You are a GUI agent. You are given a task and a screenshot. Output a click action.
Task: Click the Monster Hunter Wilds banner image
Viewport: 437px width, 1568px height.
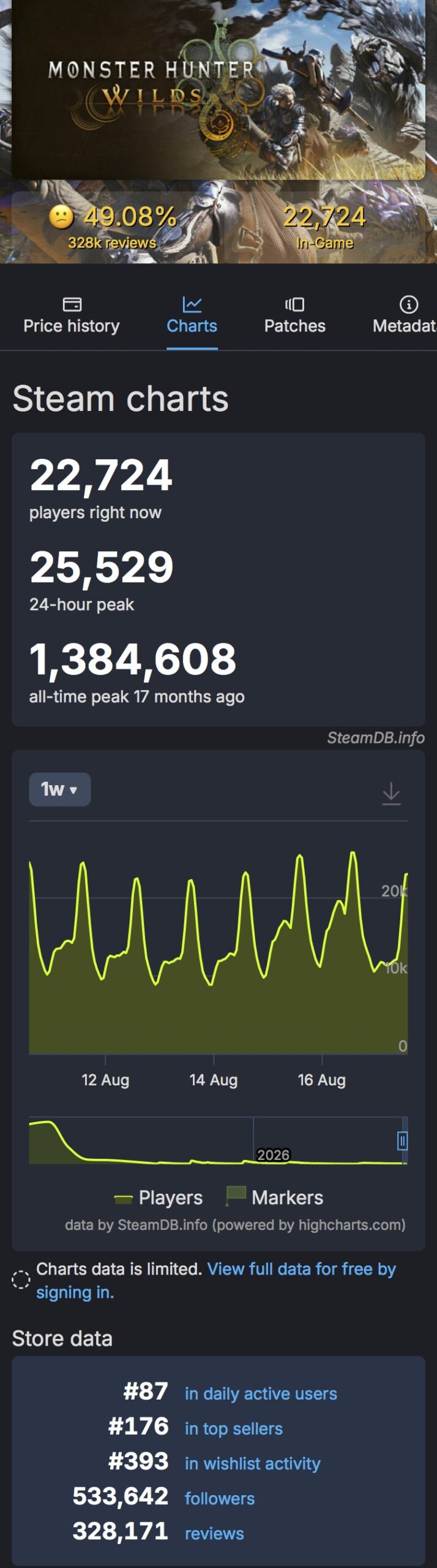click(219, 89)
